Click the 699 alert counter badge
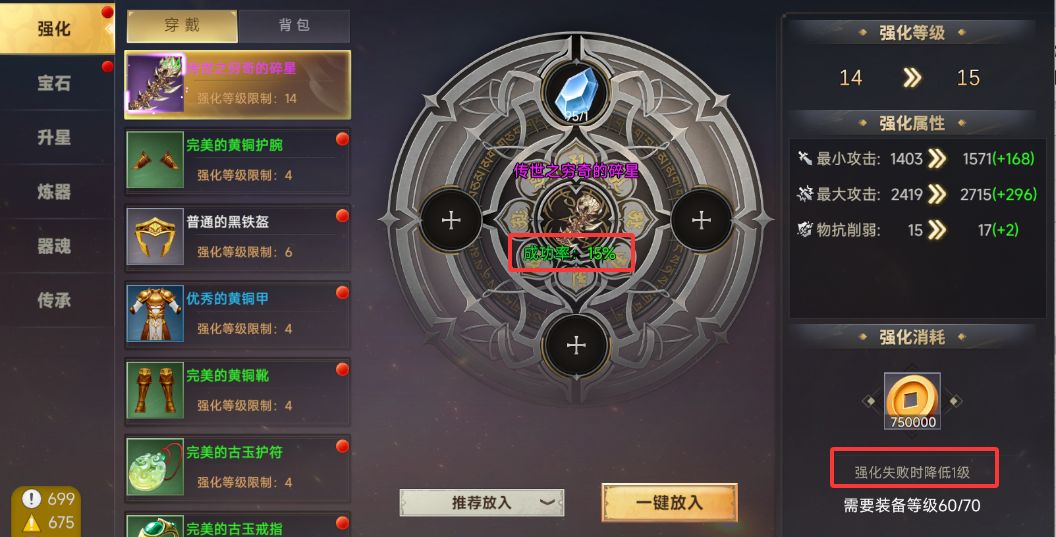The height and width of the screenshot is (537, 1056). (48, 499)
